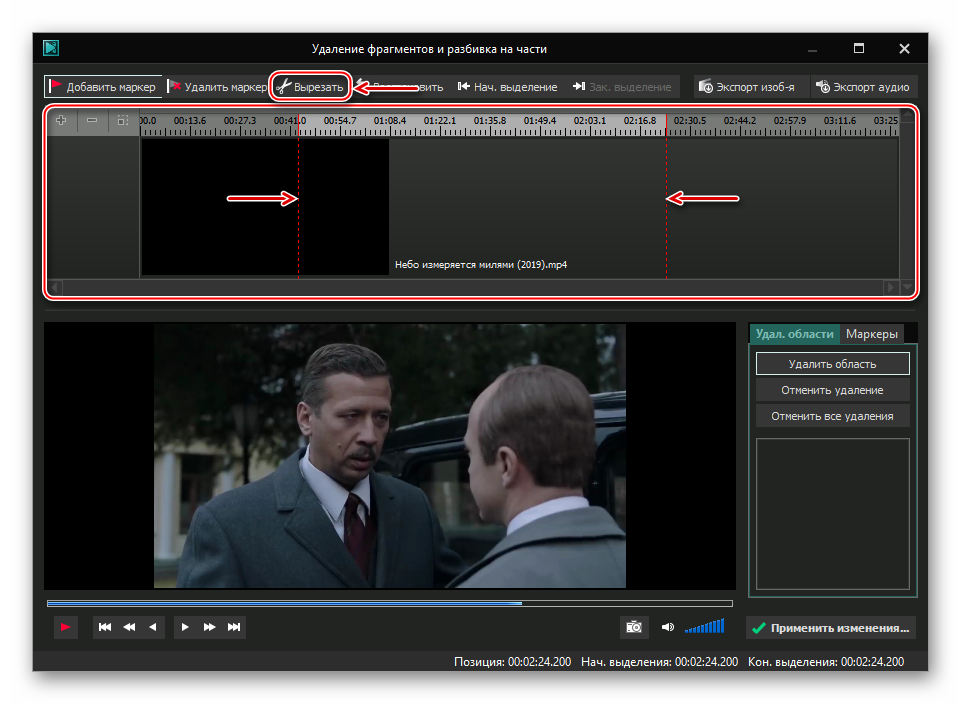Switch to the Маркеры tab
This screenshot has height=704, width=961.
(872, 334)
